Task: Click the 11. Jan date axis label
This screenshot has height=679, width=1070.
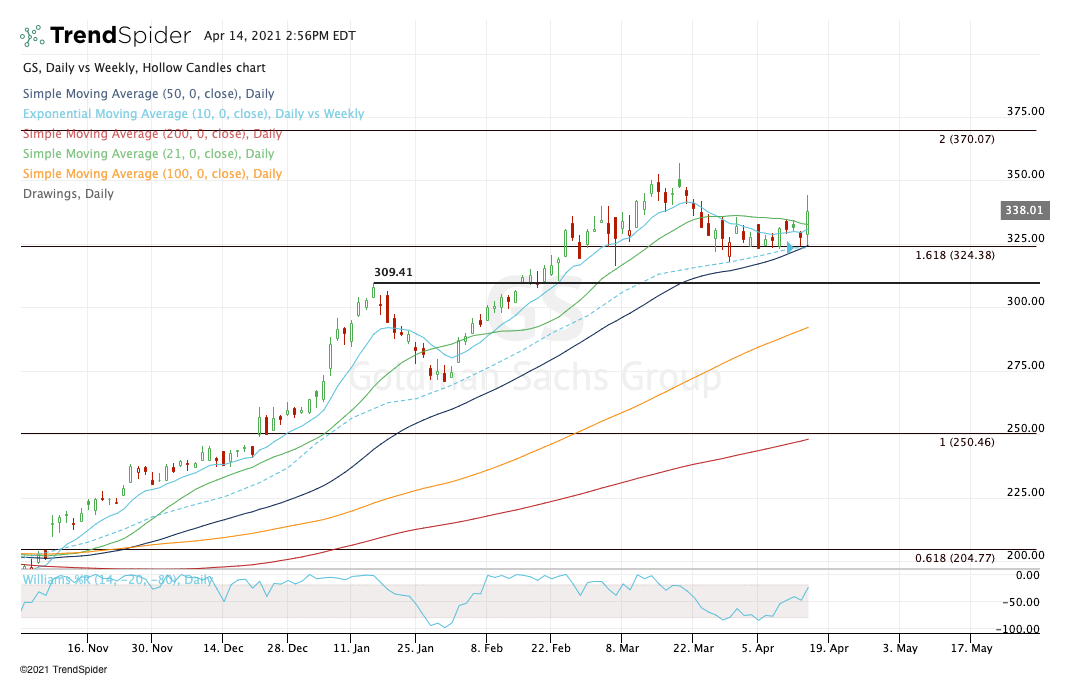Action: point(351,648)
